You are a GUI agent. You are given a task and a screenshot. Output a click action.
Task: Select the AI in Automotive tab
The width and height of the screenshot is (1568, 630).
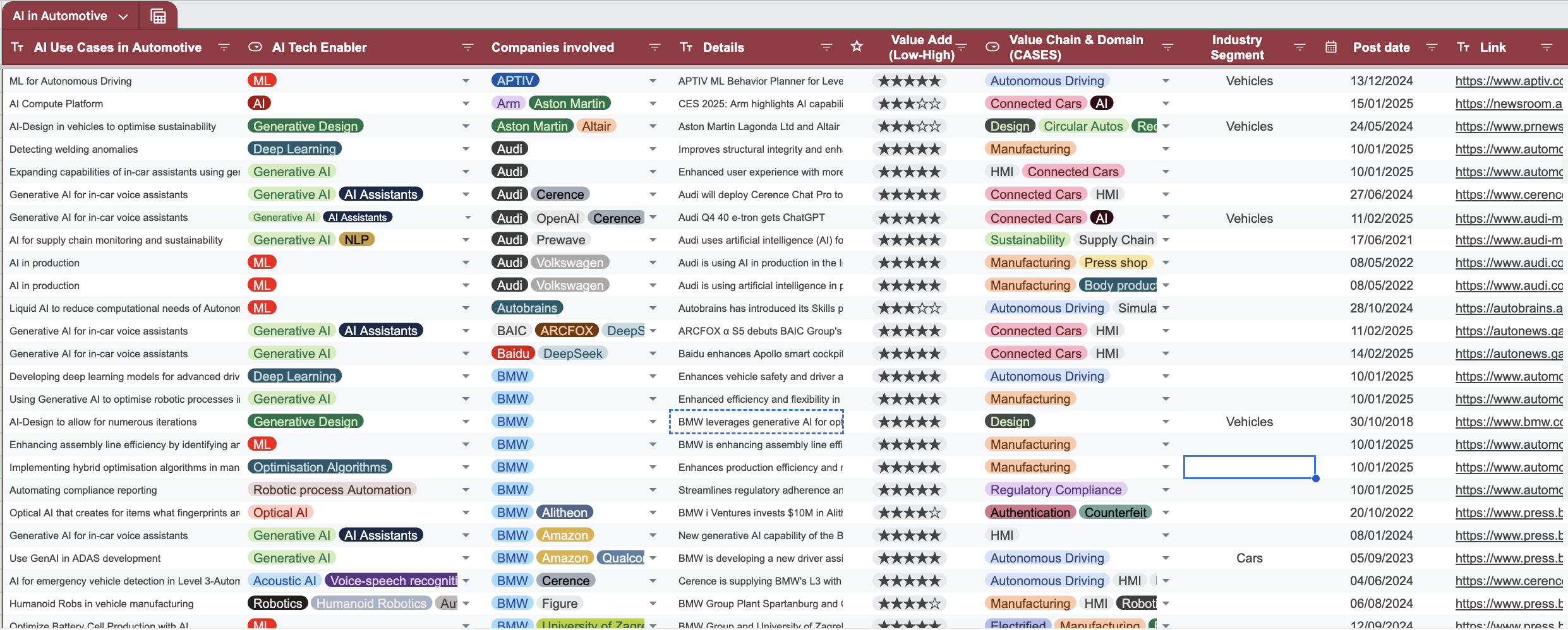click(60, 16)
